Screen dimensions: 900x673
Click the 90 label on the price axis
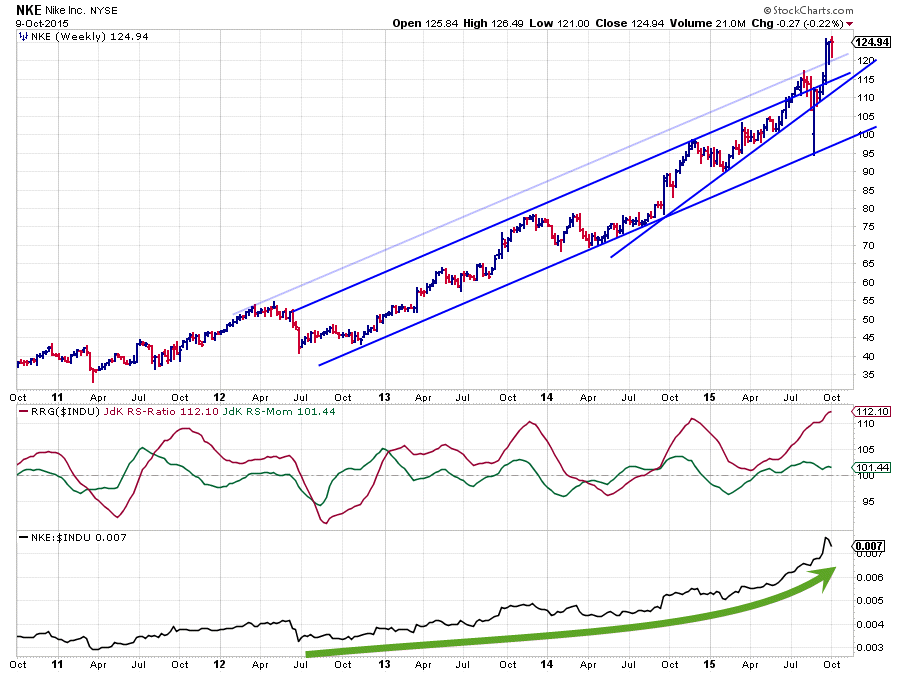(868, 172)
